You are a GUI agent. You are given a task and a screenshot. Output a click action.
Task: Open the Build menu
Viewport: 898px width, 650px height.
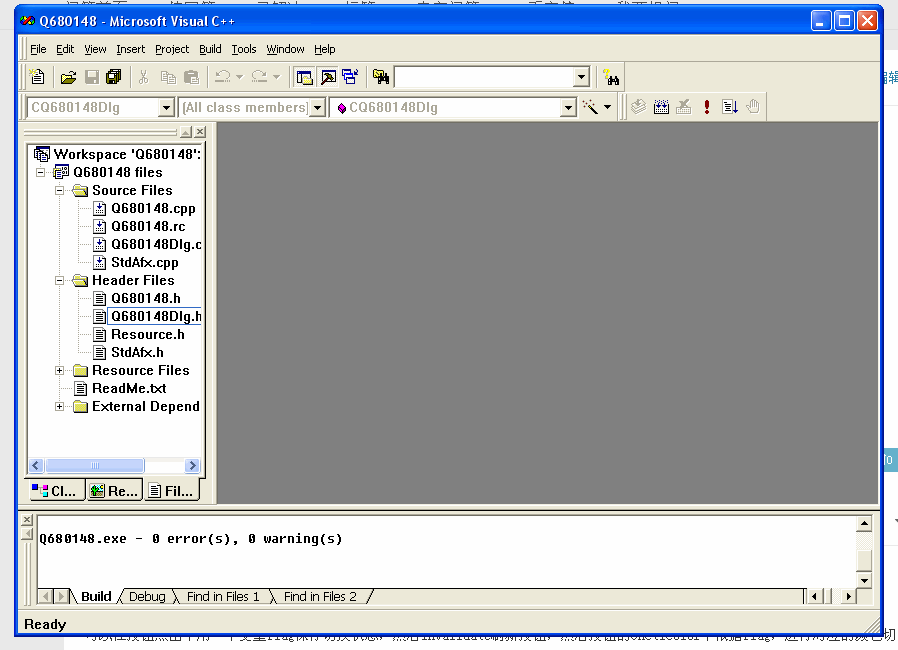[x=210, y=49]
